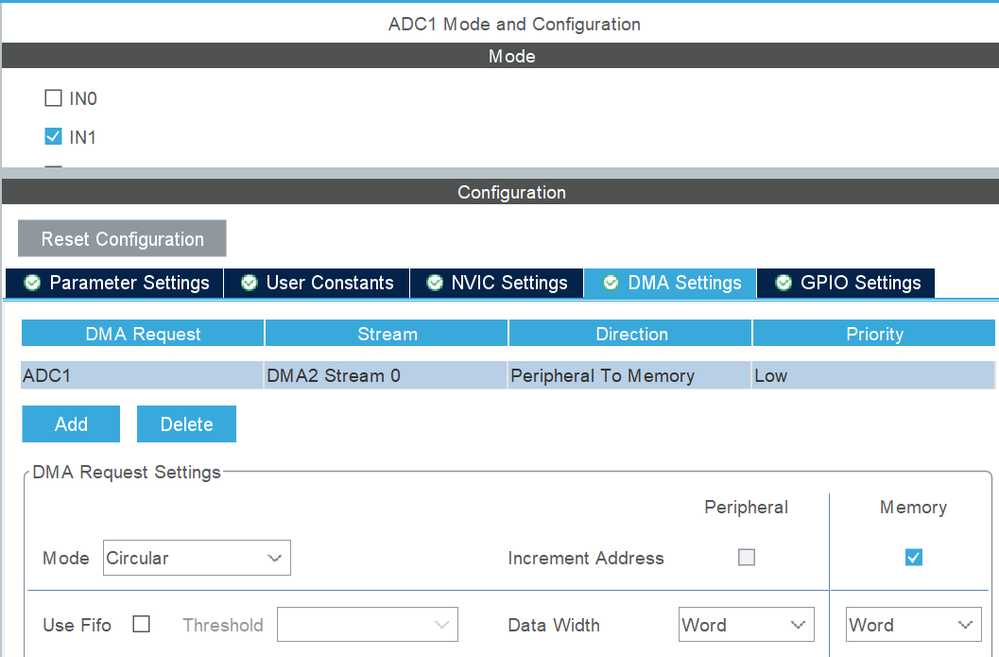This screenshot has height=657, width=999.
Task: Click the Delete DMA request button
Action: point(186,424)
